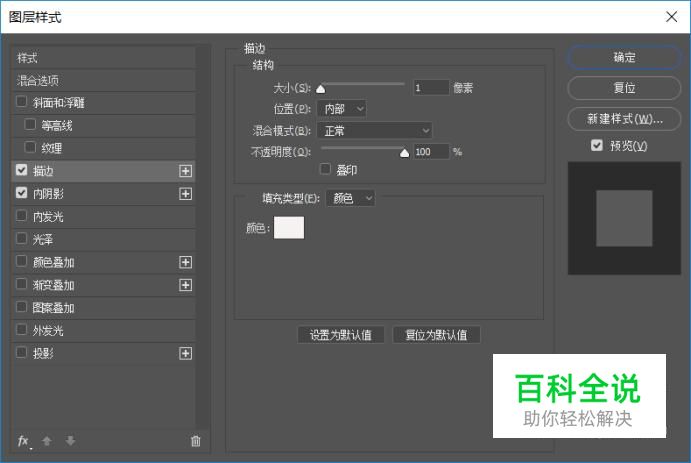Open the 内发光 settings row
Viewport: 691px width, 463px height.
pyautogui.click(x=103, y=217)
